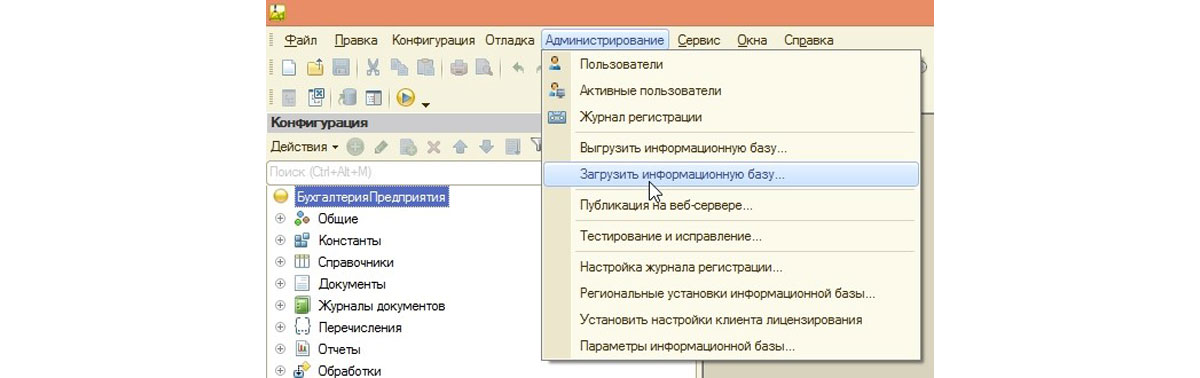
Task: Click the sort list icon in configuration toolbar
Action: [512, 147]
